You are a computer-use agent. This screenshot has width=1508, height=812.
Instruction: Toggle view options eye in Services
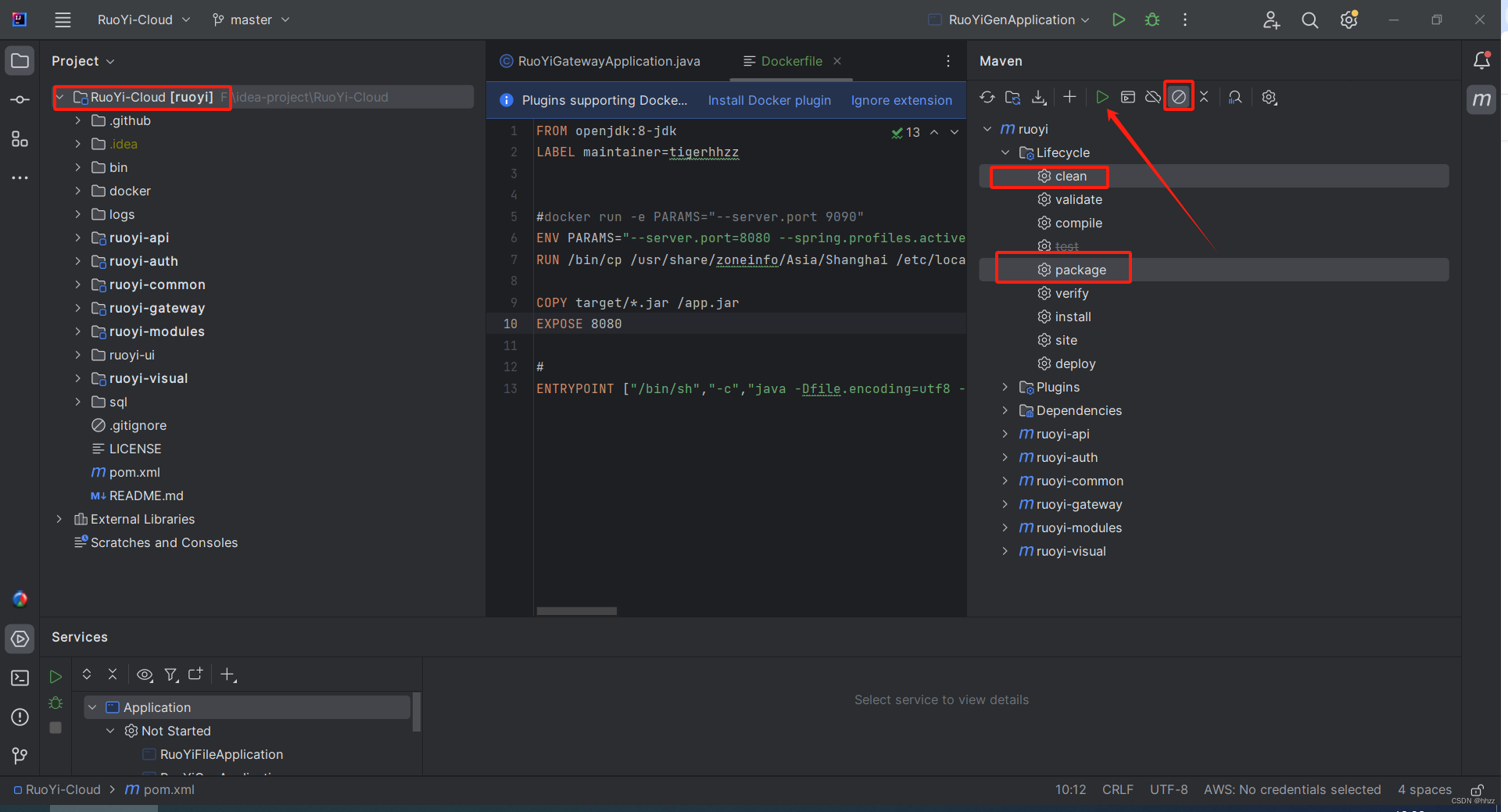pyautogui.click(x=145, y=674)
